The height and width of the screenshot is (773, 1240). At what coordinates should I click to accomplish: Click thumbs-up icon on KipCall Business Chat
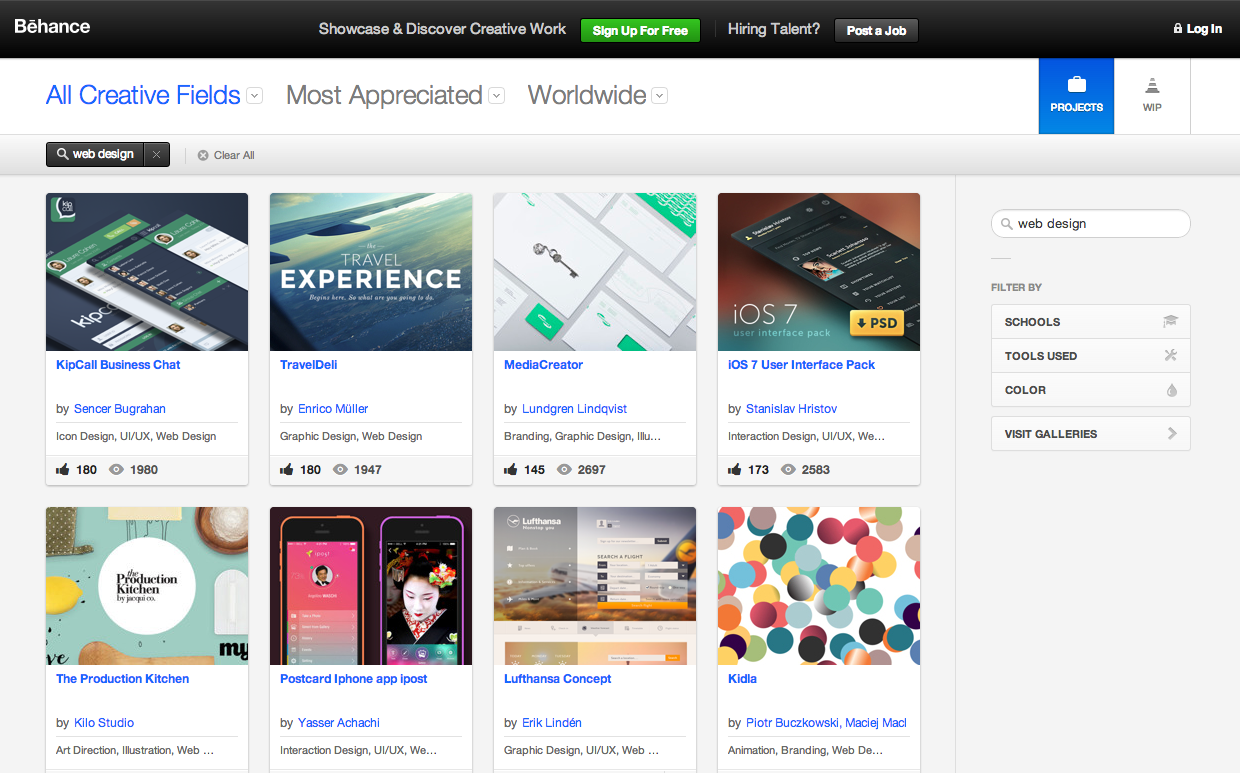coord(63,469)
